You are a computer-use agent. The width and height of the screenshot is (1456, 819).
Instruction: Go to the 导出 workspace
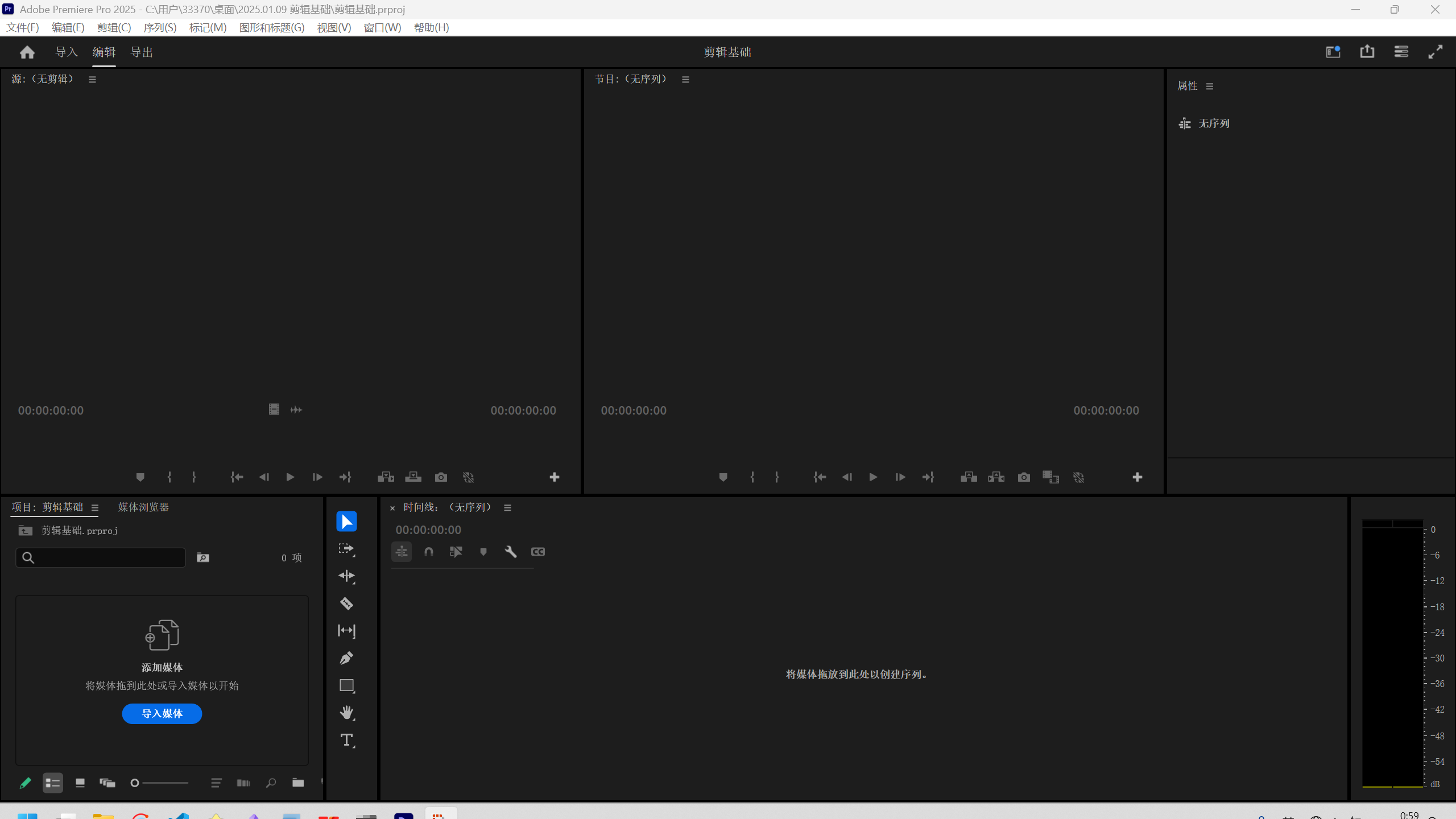coord(142,52)
